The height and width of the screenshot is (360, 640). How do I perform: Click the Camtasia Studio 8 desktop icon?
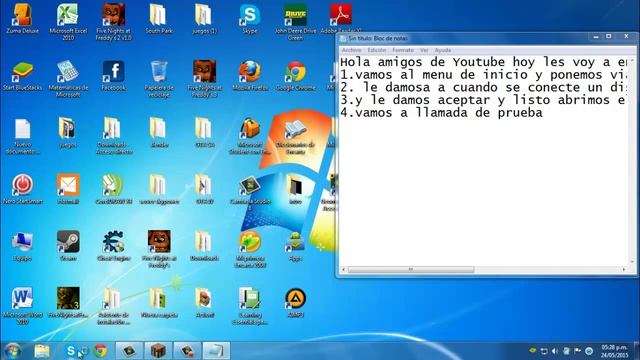[x=249, y=193]
